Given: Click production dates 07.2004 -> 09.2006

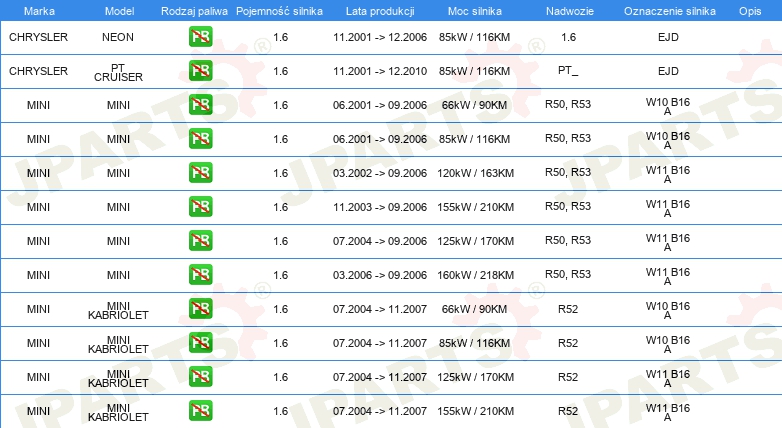Looking at the screenshot, I should tap(380, 241).
